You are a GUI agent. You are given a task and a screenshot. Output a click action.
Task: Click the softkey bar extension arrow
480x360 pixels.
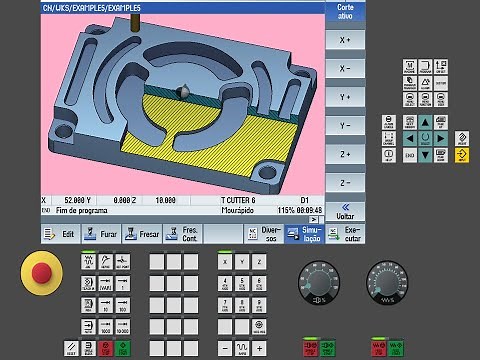[x=313, y=220]
